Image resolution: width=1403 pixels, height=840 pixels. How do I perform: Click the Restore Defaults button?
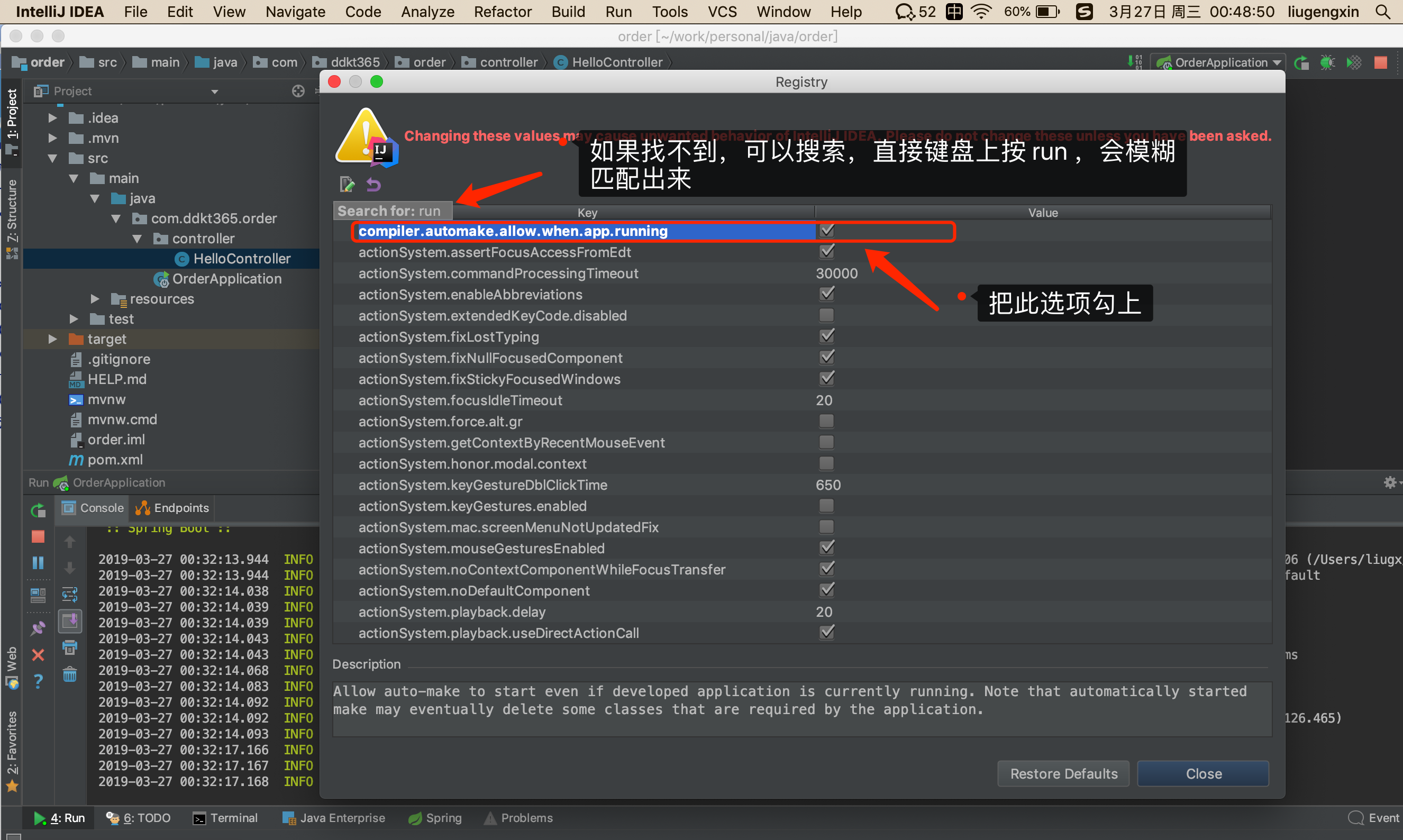(1063, 773)
